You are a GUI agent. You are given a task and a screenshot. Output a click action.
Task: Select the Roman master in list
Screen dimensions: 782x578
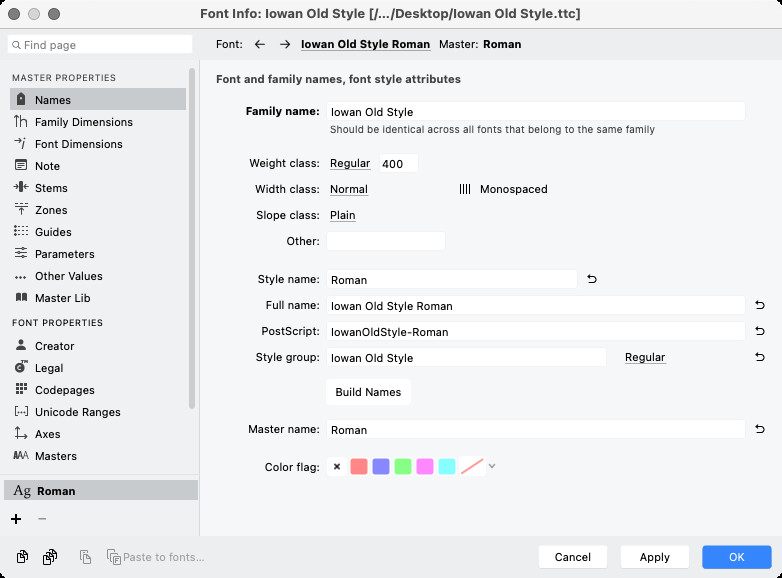click(101, 490)
